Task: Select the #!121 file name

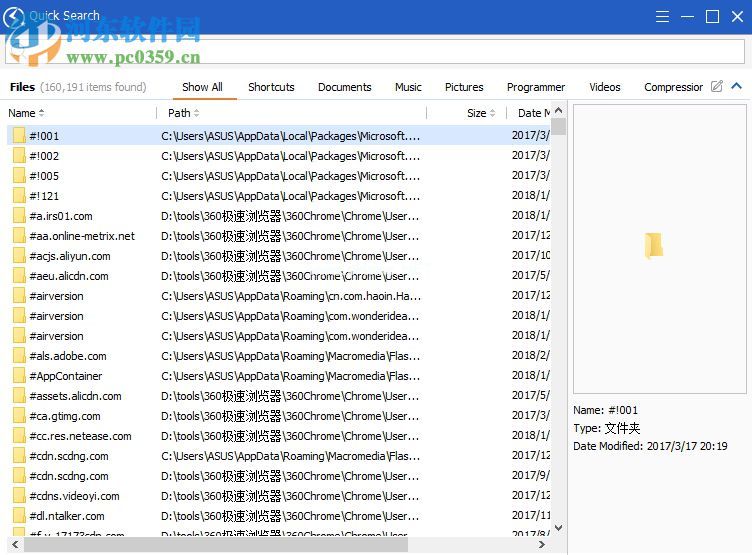Action: (x=44, y=196)
